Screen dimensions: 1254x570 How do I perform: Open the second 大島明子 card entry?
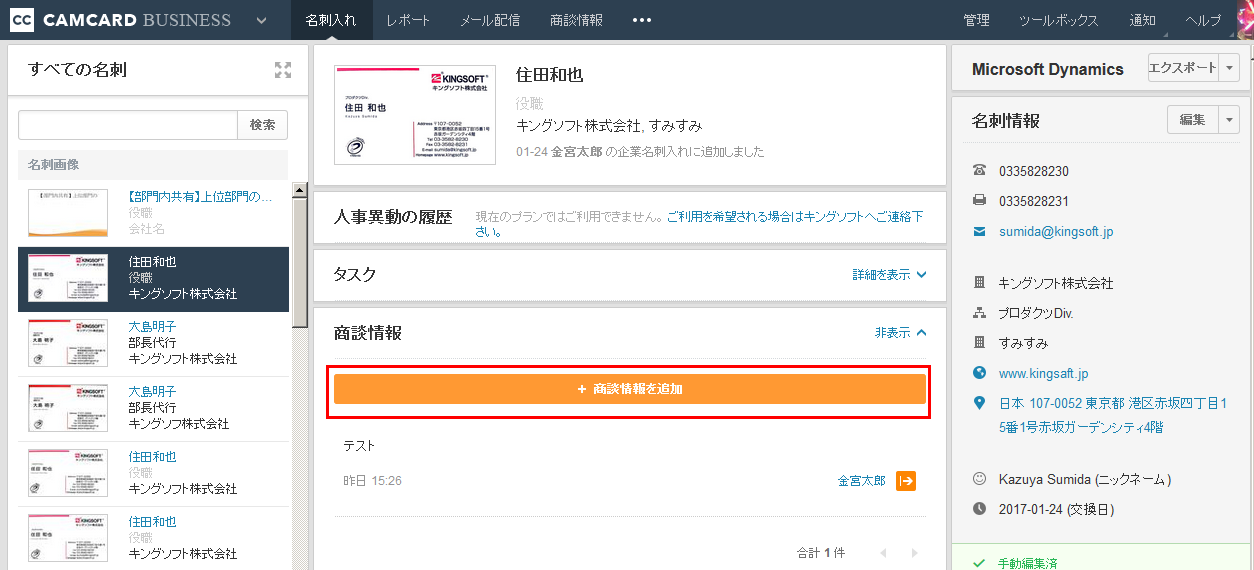click(153, 408)
